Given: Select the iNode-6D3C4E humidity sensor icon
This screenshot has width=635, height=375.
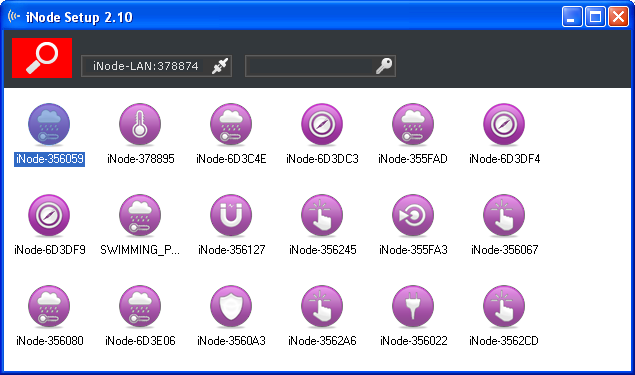Looking at the screenshot, I should click(231, 125).
